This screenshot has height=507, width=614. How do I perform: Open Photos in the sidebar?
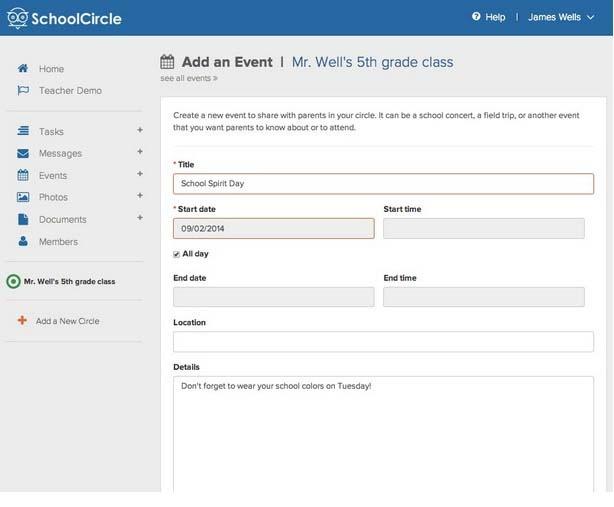pos(53,197)
